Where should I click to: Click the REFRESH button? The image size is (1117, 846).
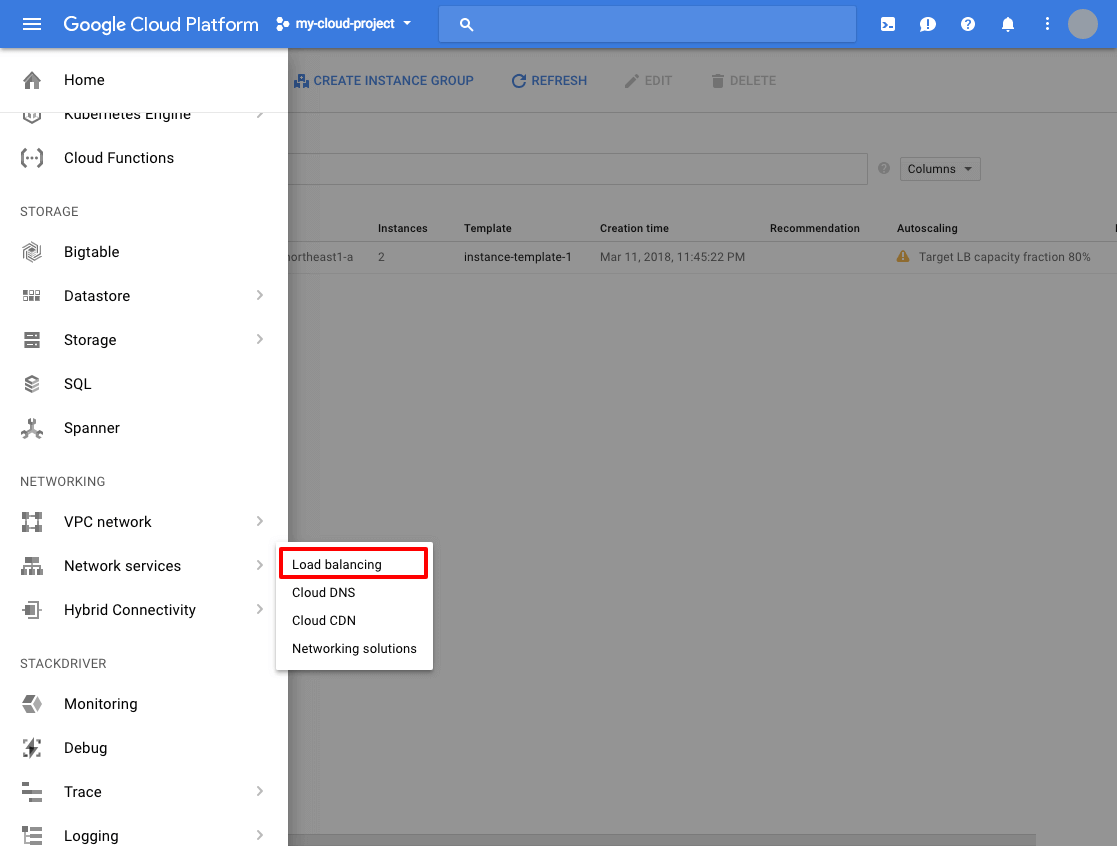[x=549, y=80]
